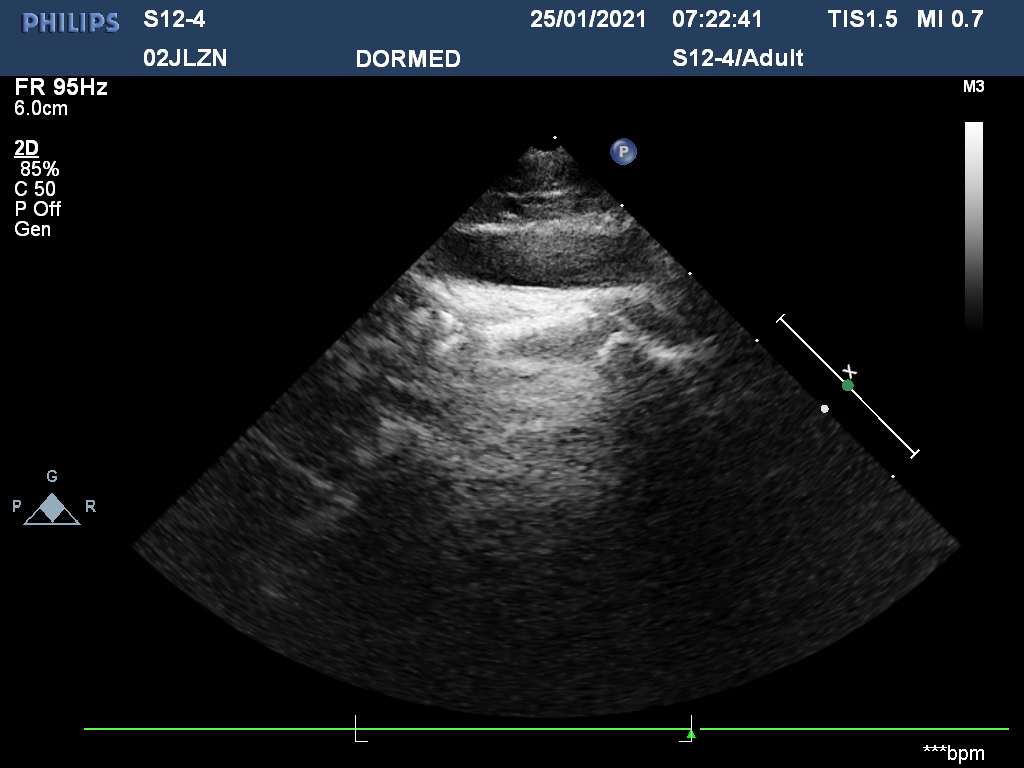Click the 6.0cm depth setting
The image size is (1024, 768).
(41, 108)
